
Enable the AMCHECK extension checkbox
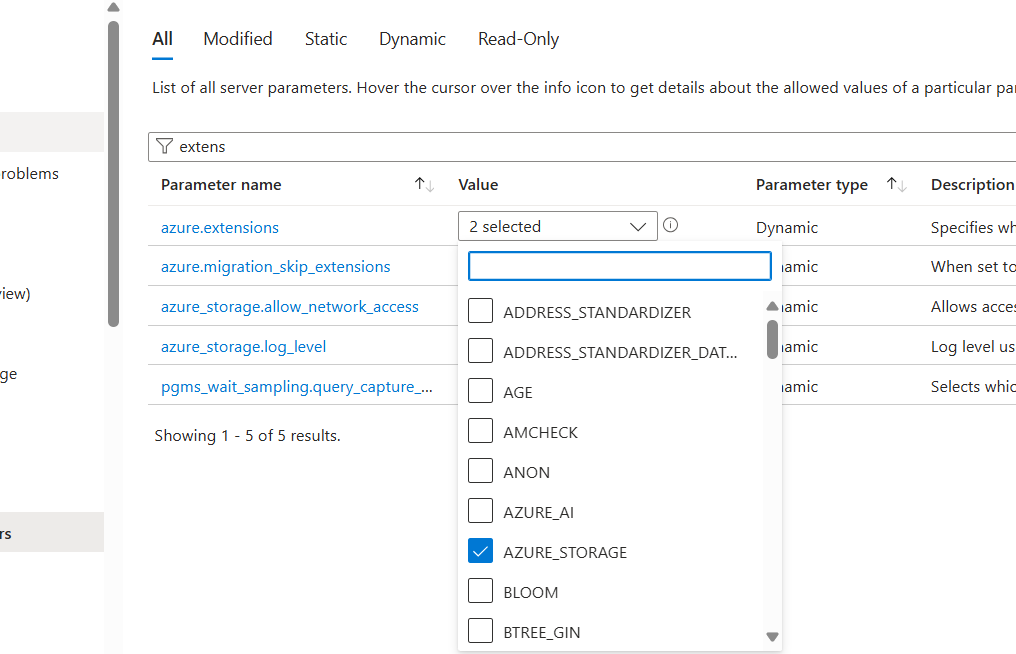[x=480, y=430]
